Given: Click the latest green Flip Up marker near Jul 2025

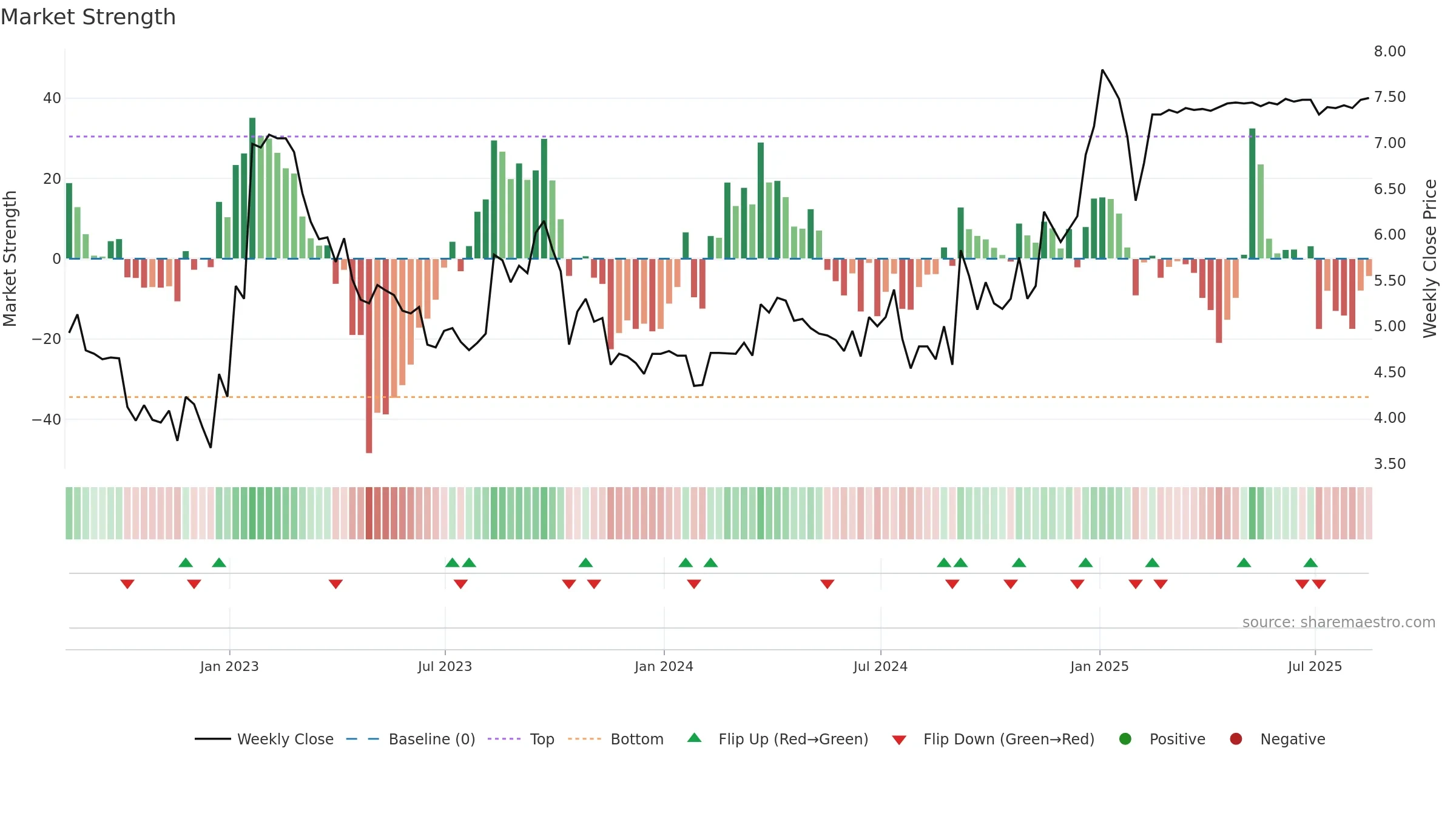Looking at the screenshot, I should 1310,562.
